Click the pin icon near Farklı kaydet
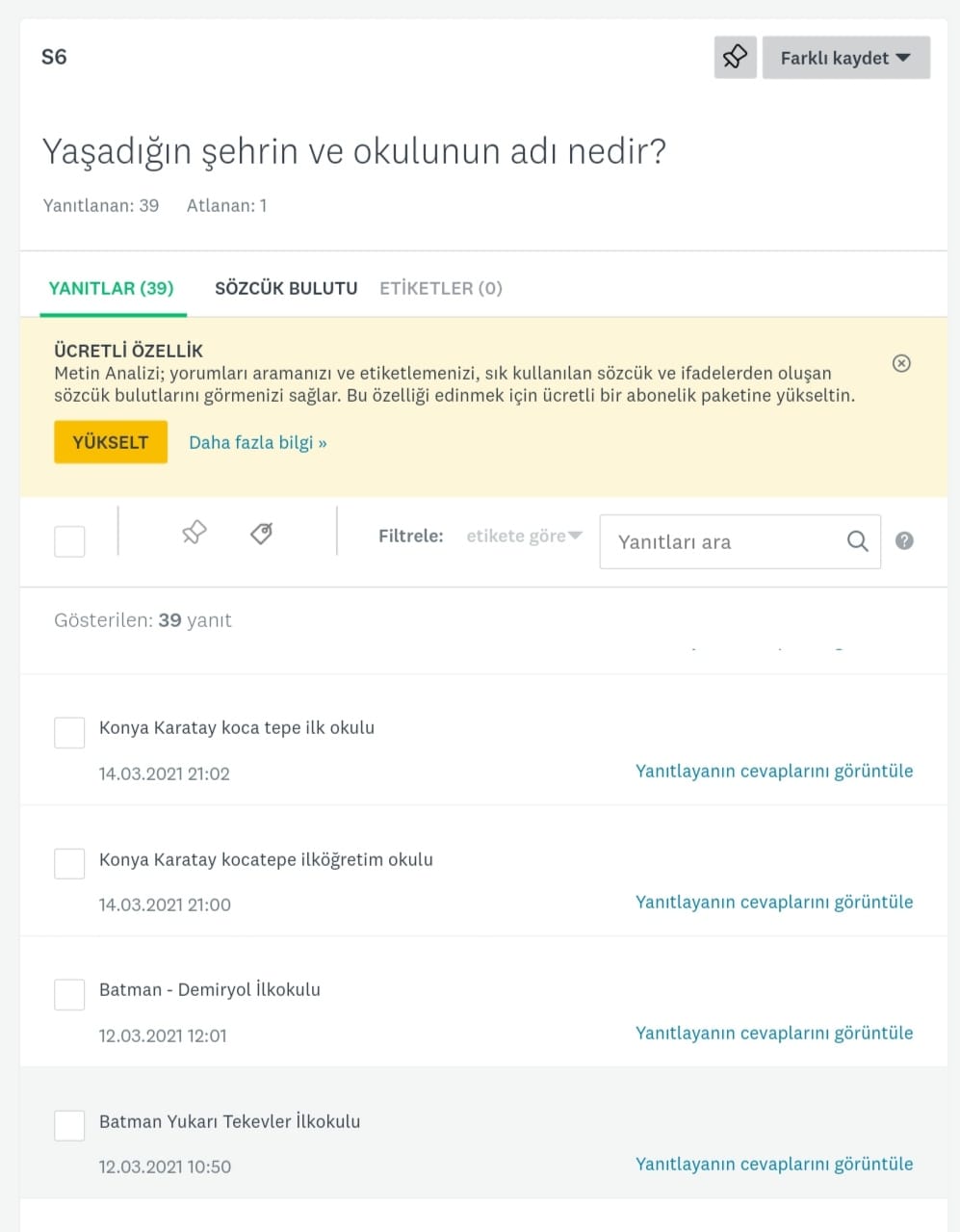 click(735, 57)
